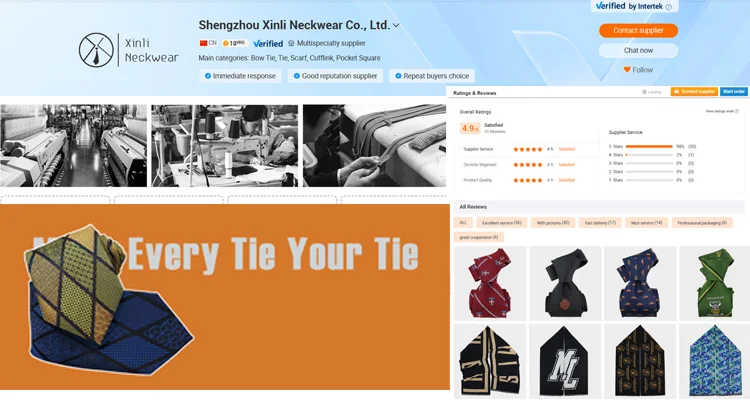
Task: Click the China flag icon
Action: point(204,43)
